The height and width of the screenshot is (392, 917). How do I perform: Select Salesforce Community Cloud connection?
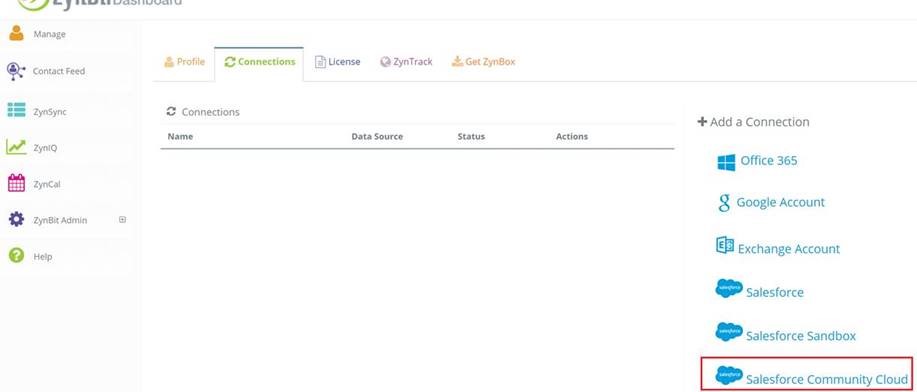coord(806,374)
